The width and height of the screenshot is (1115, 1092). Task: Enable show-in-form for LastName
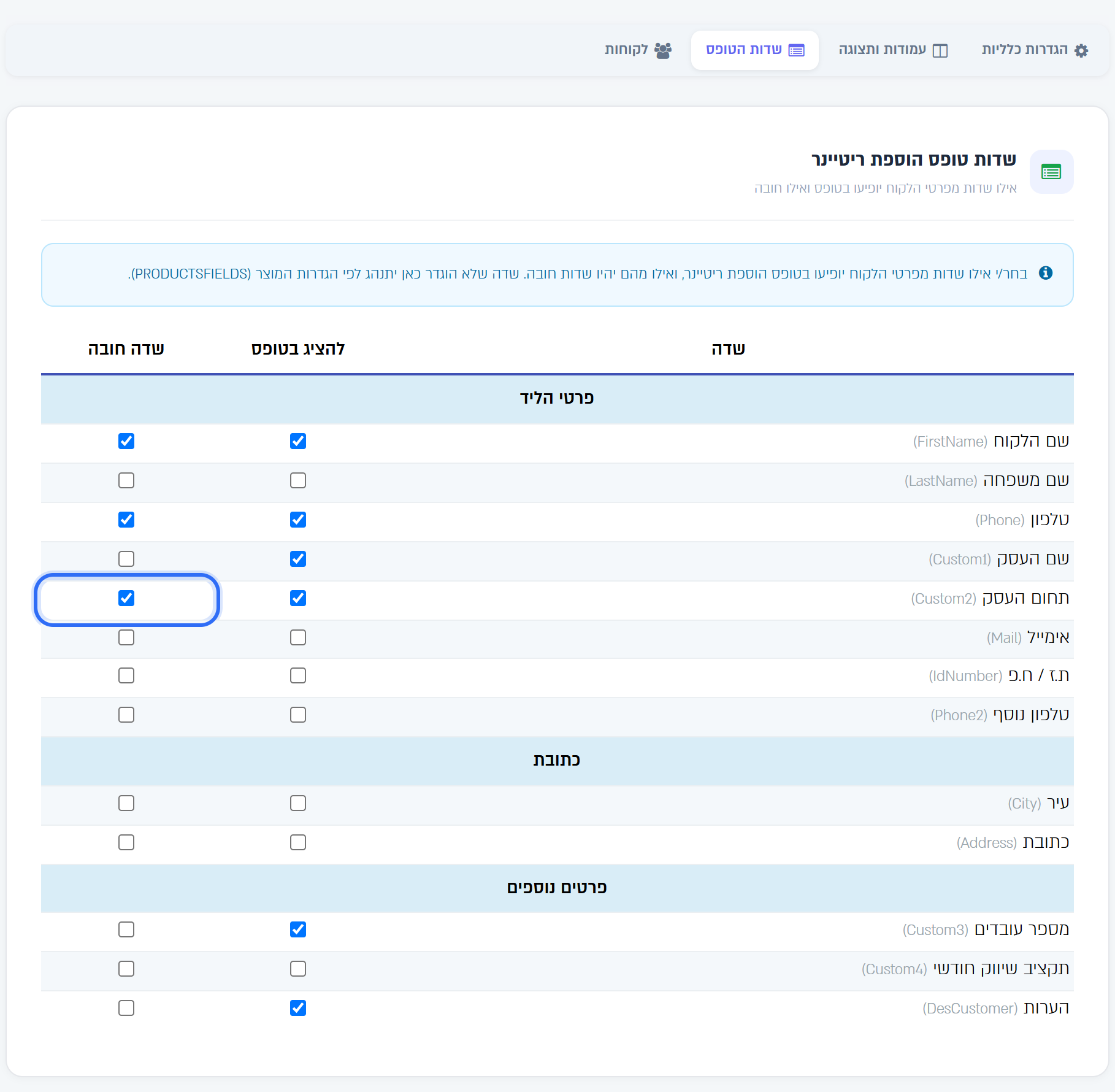(x=298, y=480)
